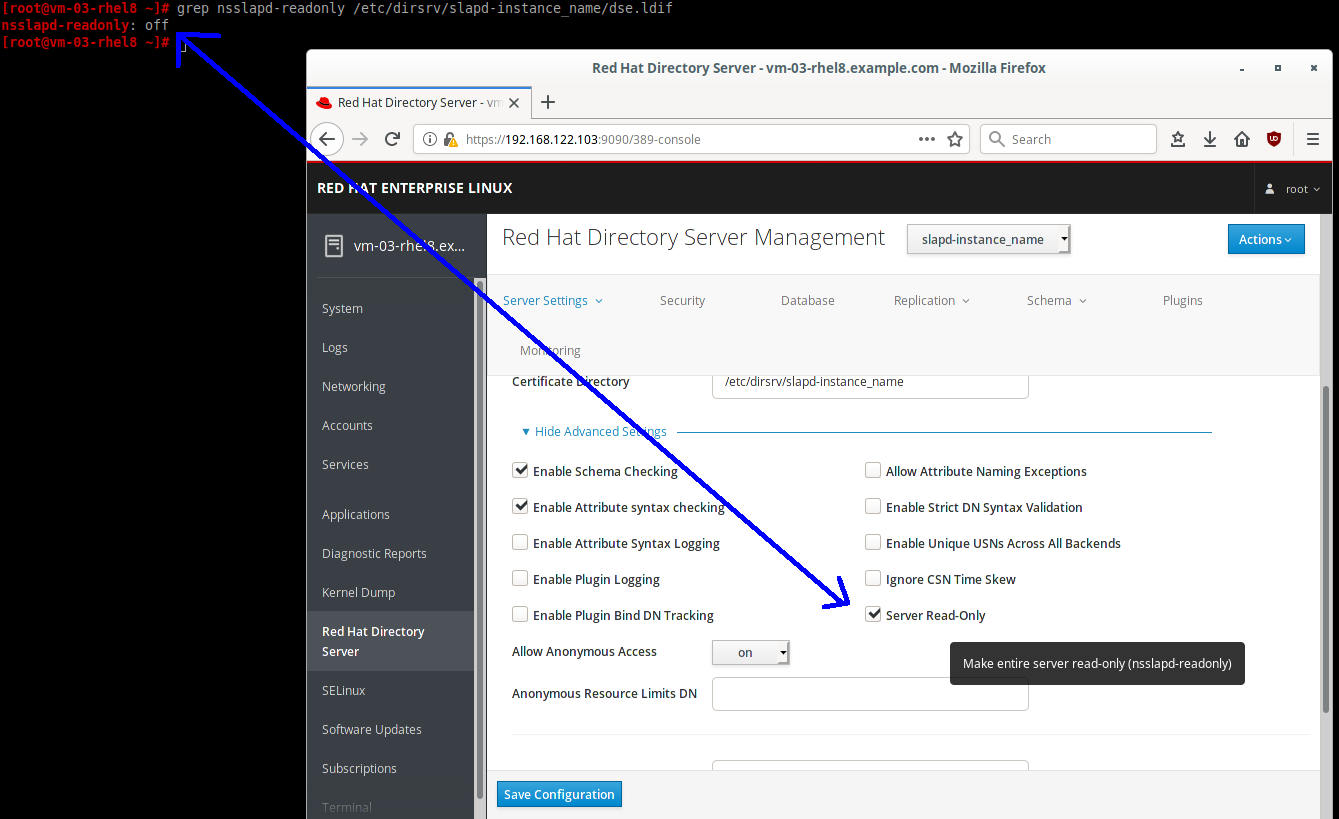Image resolution: width=1339 pixels, height=819 pixels.
Task: Open the Firefox hamburger menu
Action: 1313,139
